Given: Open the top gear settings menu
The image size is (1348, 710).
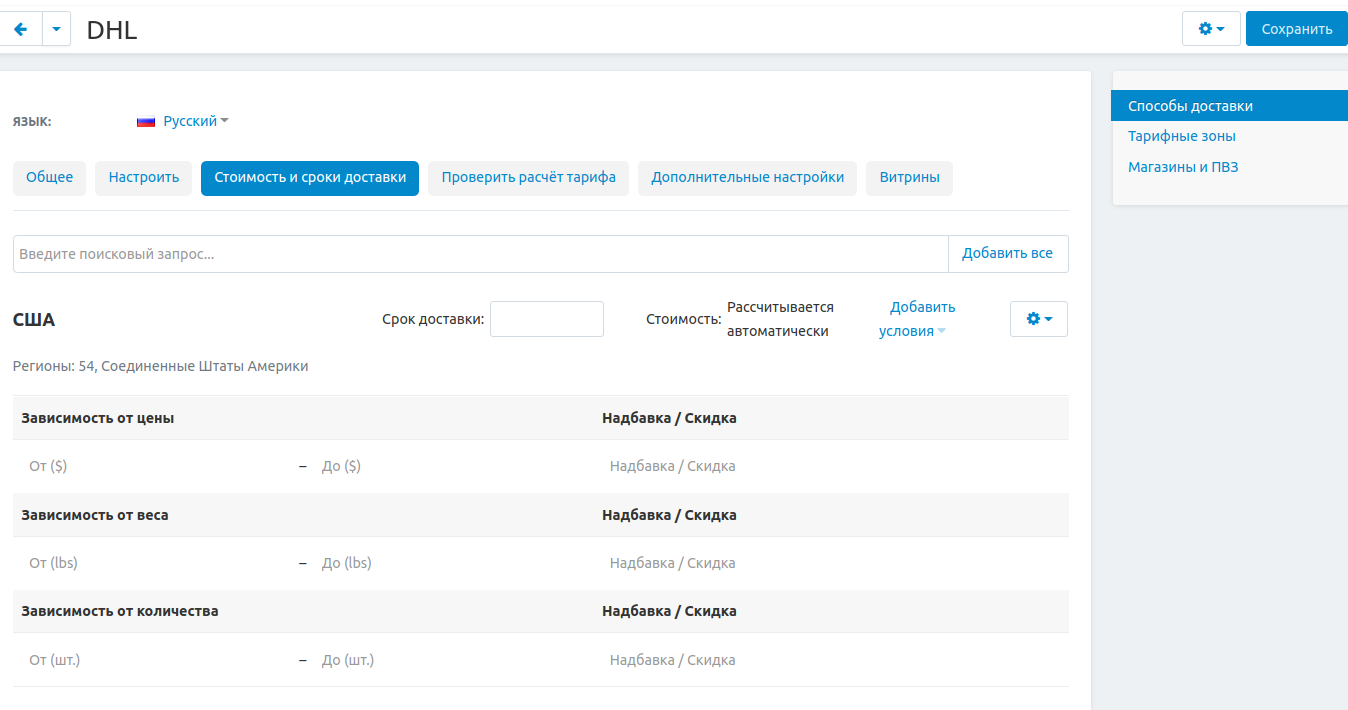Looking at the screenshot, I should pyautogui.click(x=1210, y=29).
